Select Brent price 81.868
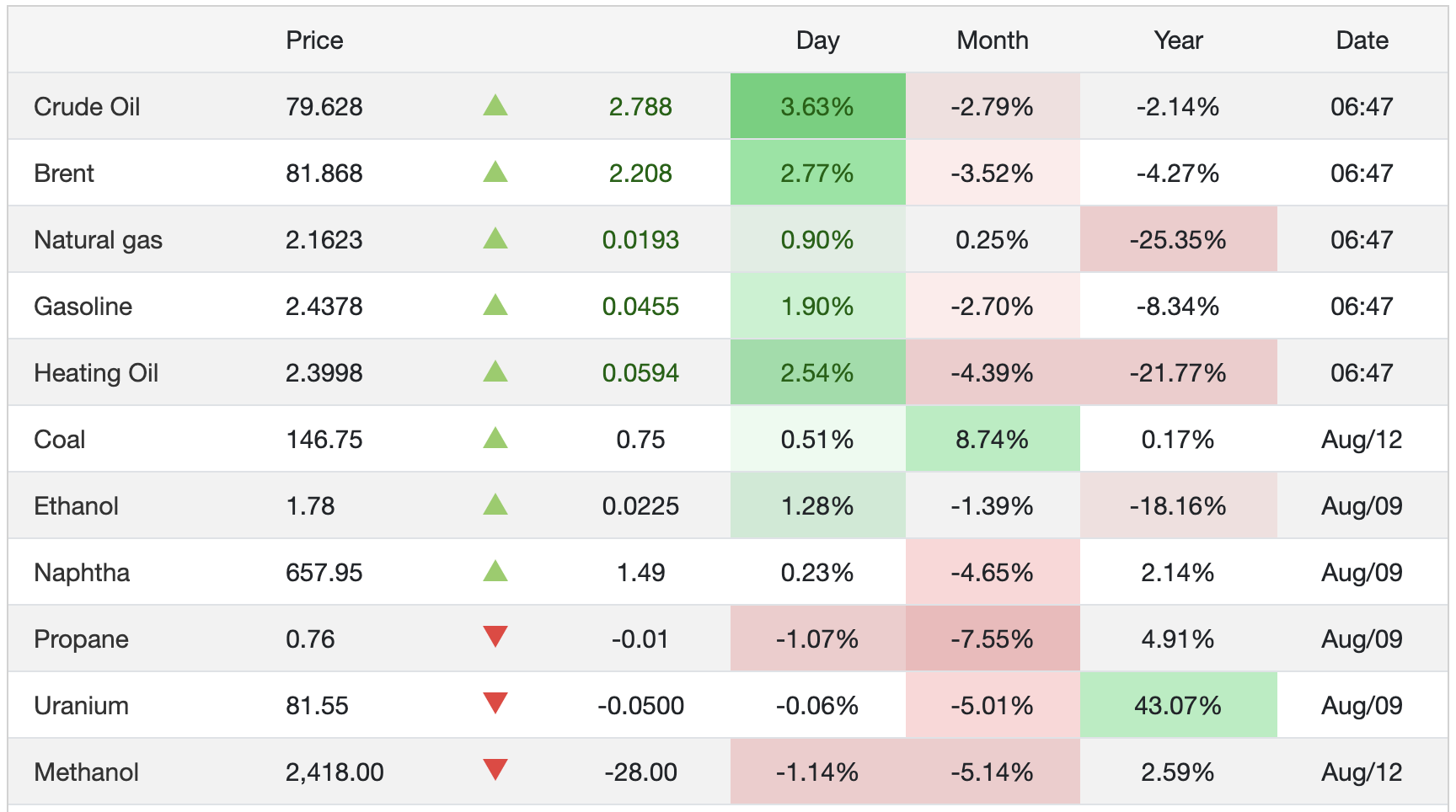Viewport: 1456px width, 812px height. (324, 174)
